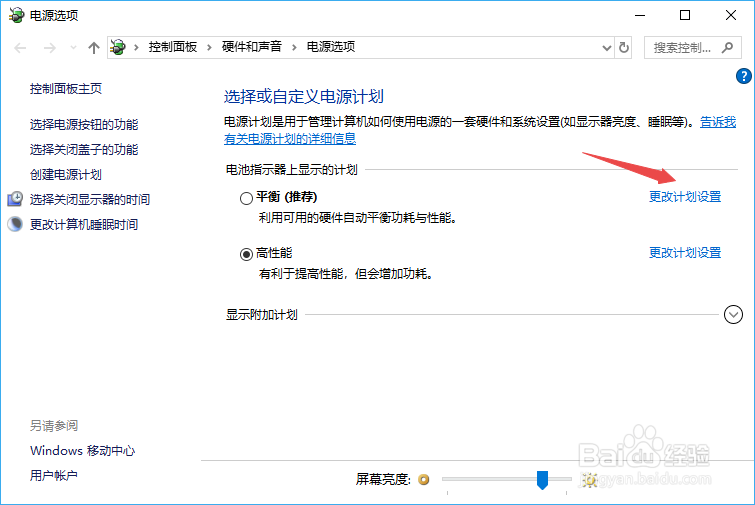Click the forward navigation arrow
The width and height of the screenshot is (755, 505).
point(50,48)
